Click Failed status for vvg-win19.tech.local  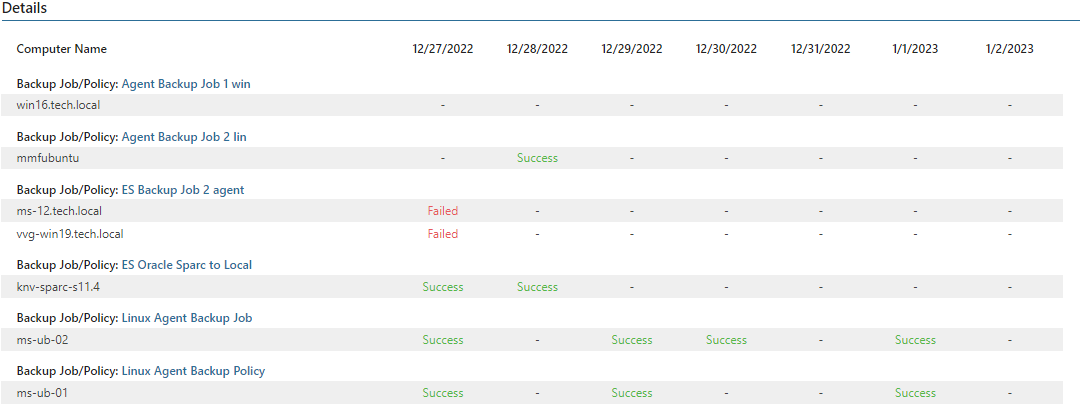pyautogui.click(x=443, y=234)
